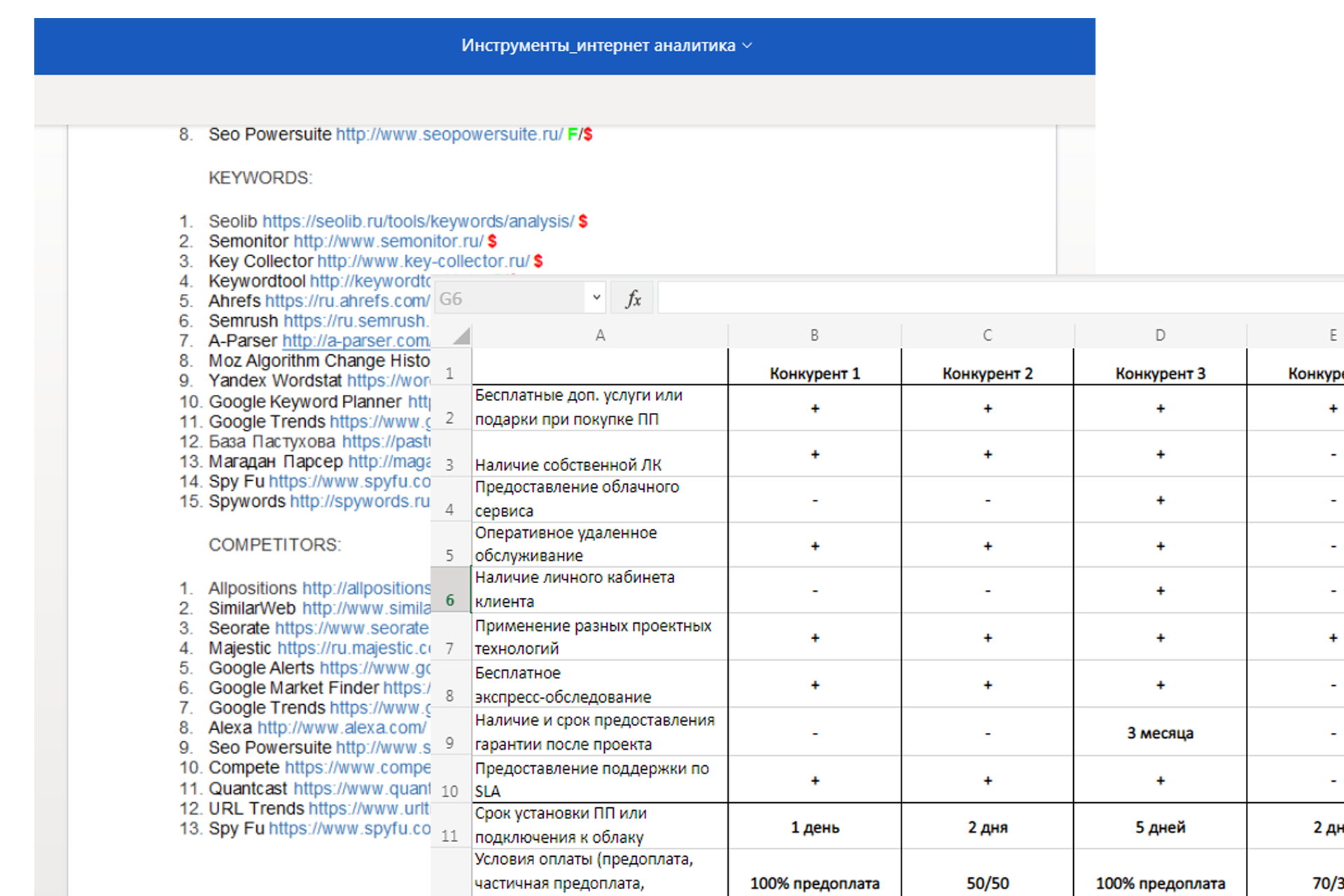Expand the Name Box dropdown arrow
This screenshot has width=1344, height=896.
click(x=596, y=297)
